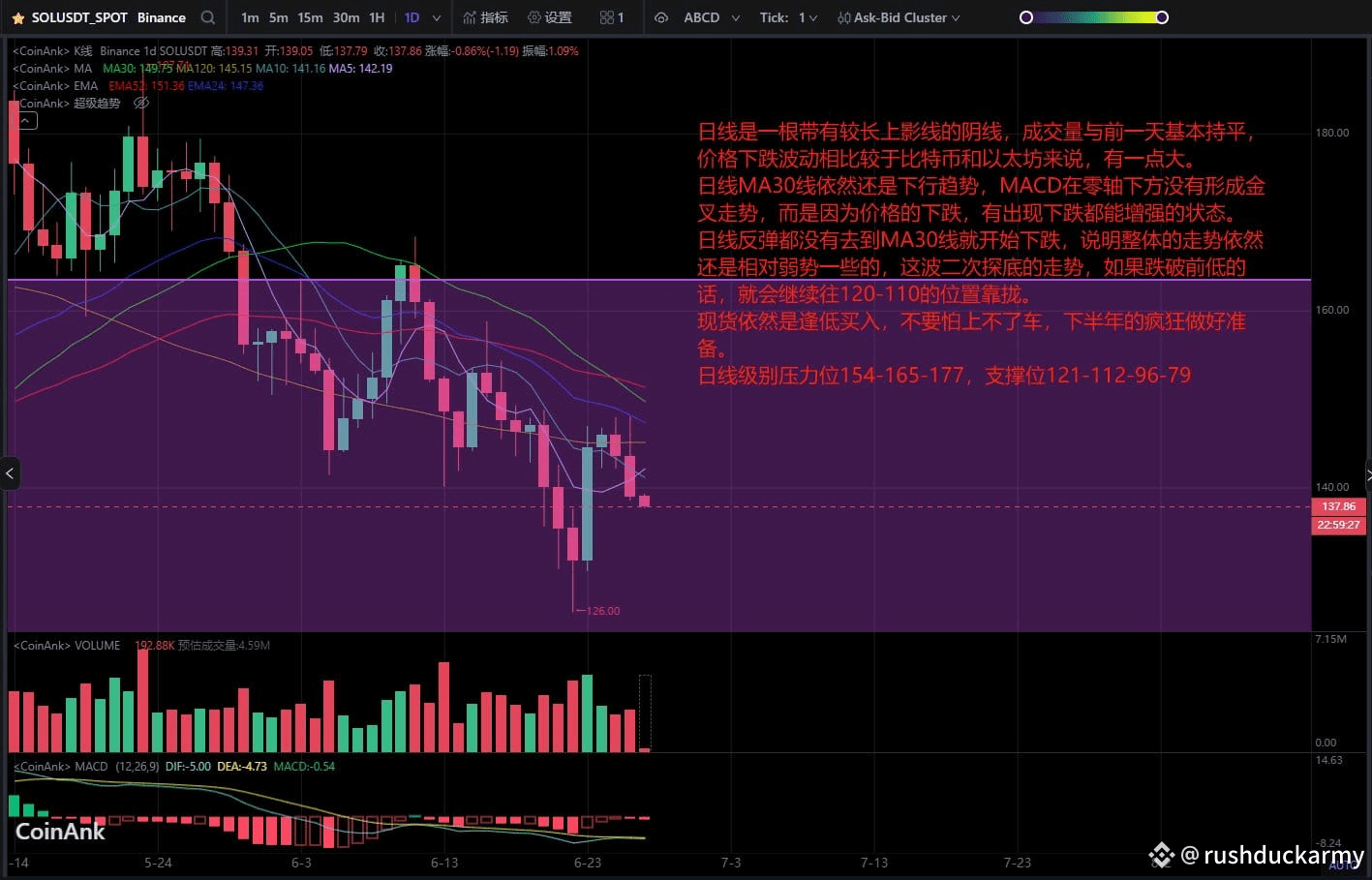This screenshot has height=880, width=1372.
Task: Switch to the 30m timeframe
Action: pos(346,17)
